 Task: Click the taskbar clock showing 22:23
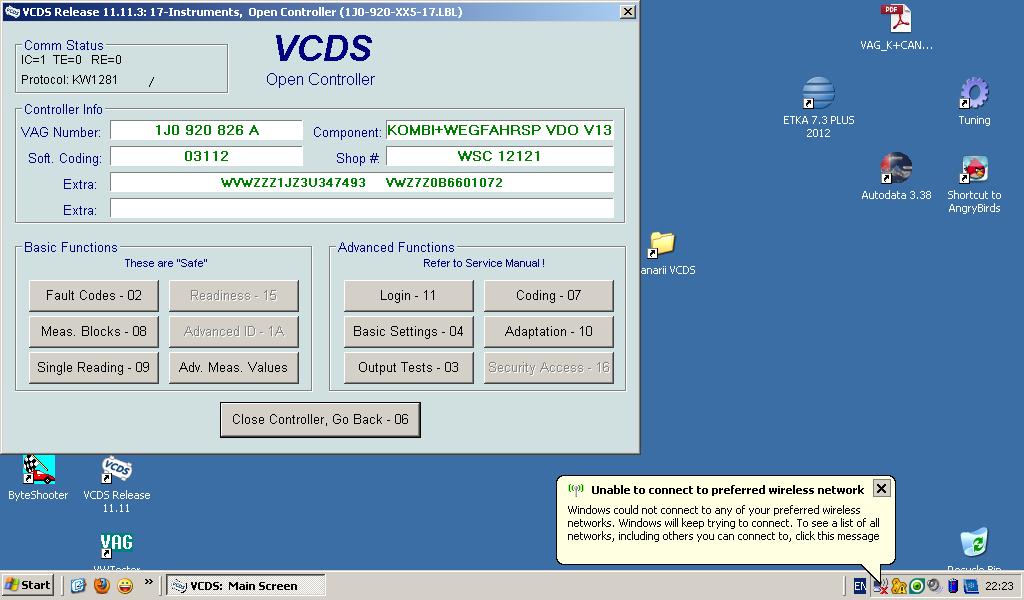click(999, 586)
